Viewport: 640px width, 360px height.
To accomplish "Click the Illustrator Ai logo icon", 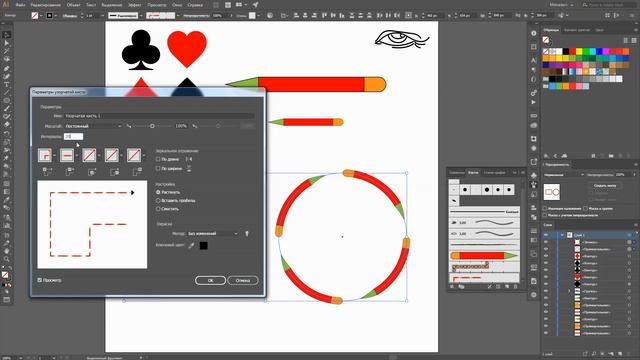I will [x=5, y=4].
